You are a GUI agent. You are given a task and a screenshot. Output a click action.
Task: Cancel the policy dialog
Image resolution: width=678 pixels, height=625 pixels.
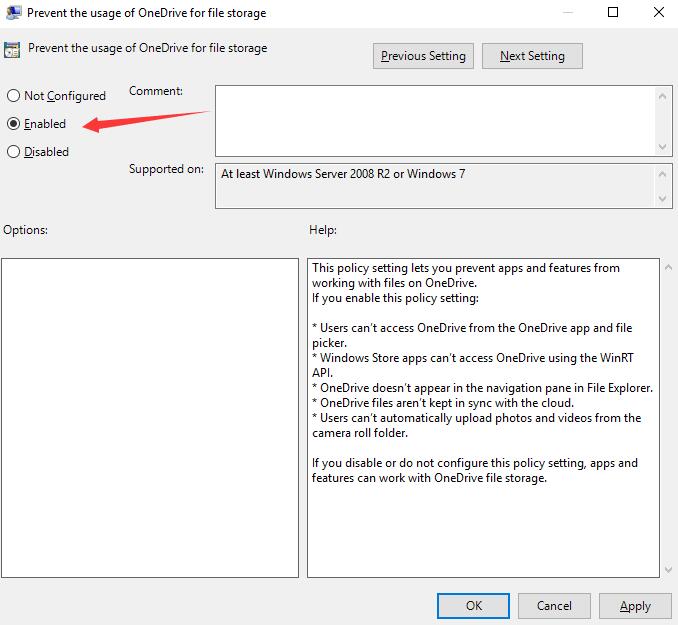[x=554, y=606]
